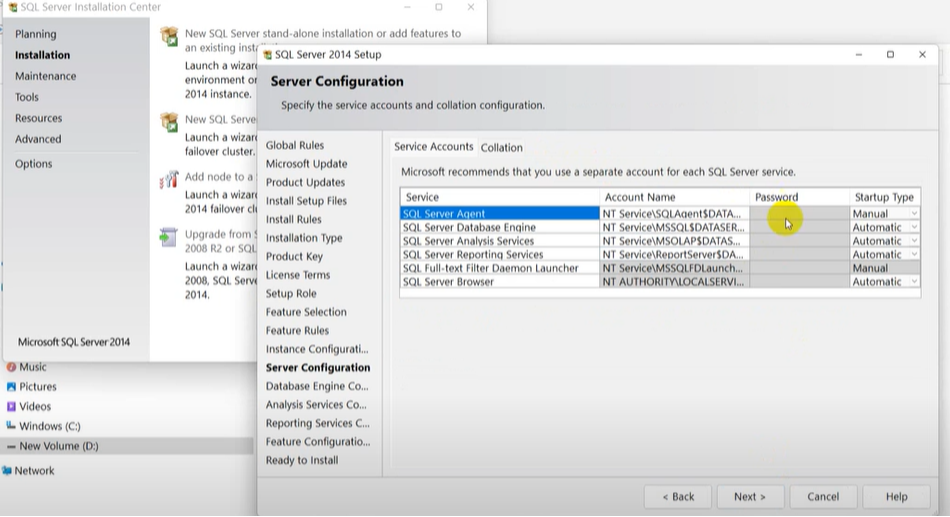950x517 pixels.
Task: Open the Pictures folder icon
Action: (x=11, y=387)
